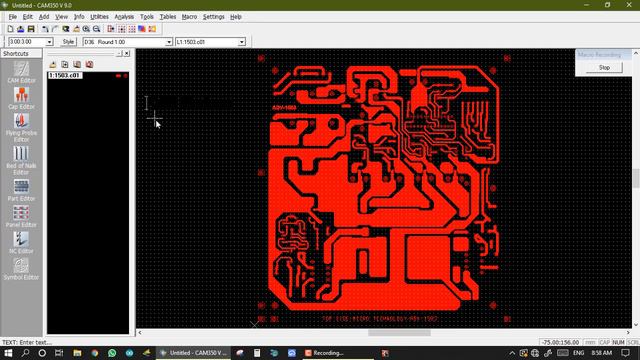Open the Add menu
The width and height of the screenshot is (640, 360).
[x=44, y=17]
